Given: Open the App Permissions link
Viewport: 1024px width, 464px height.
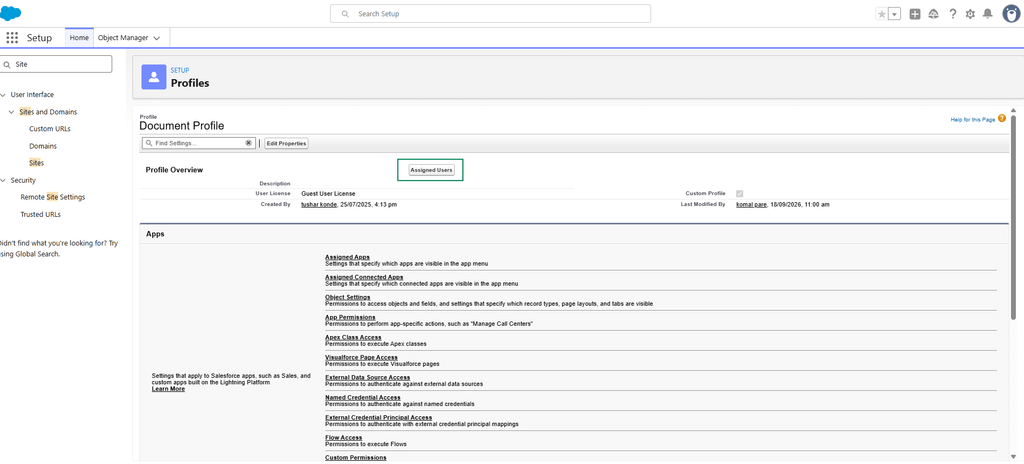Looking at the screenshot, I should [x=350, y=317].
